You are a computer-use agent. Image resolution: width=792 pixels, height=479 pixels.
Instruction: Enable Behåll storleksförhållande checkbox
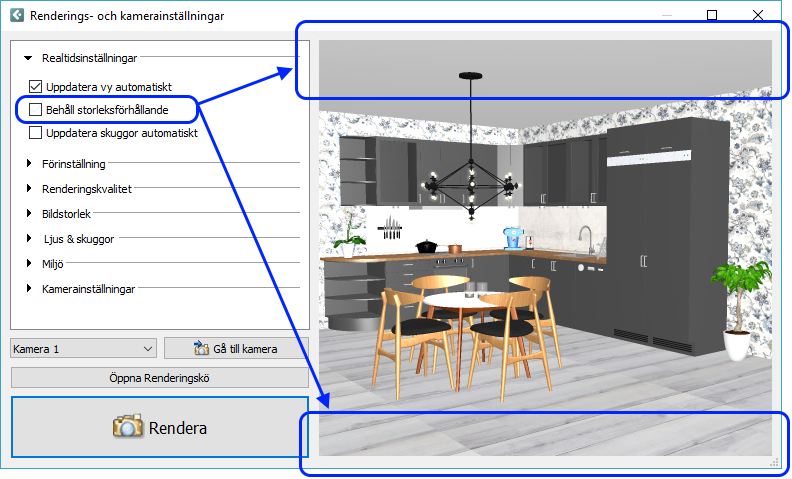tap(36, 109)
